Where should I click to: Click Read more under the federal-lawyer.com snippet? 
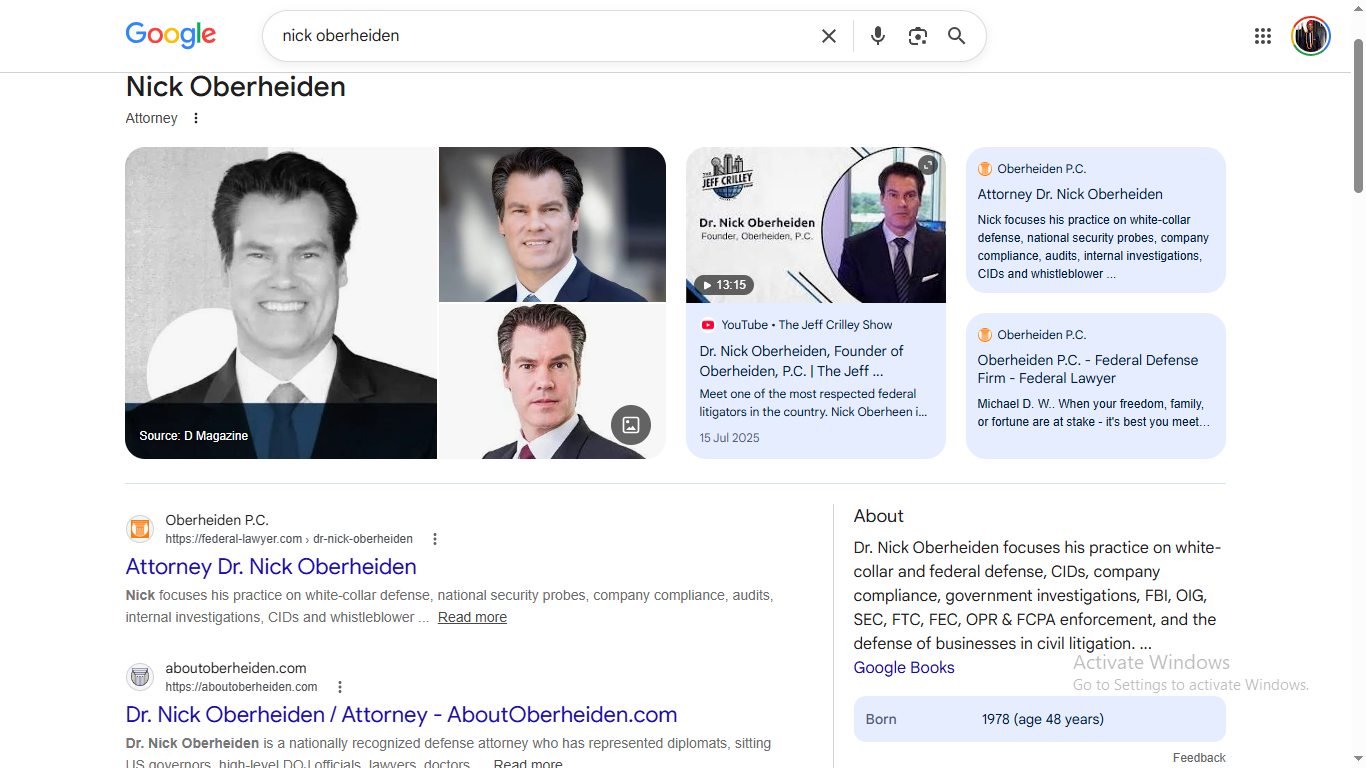click(472, 617)
